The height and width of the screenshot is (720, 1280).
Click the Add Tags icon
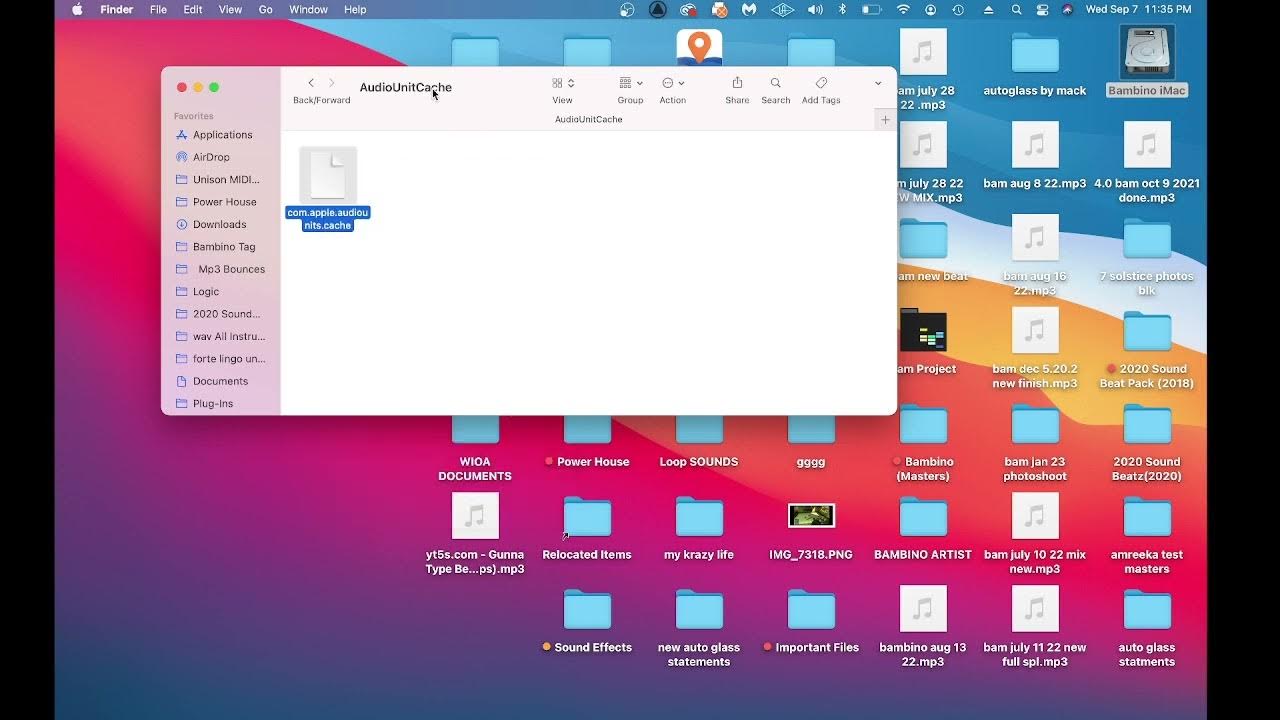click(x=821, y=83)
